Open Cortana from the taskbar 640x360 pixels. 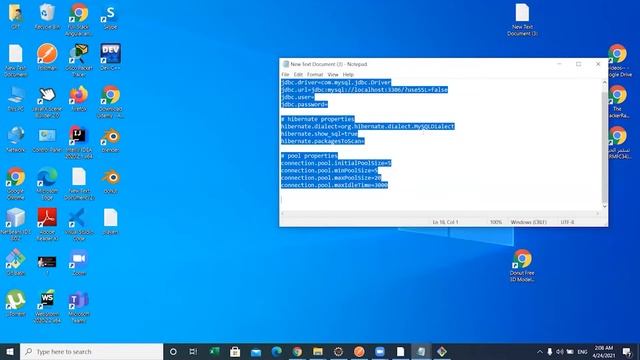click(173, 351)
